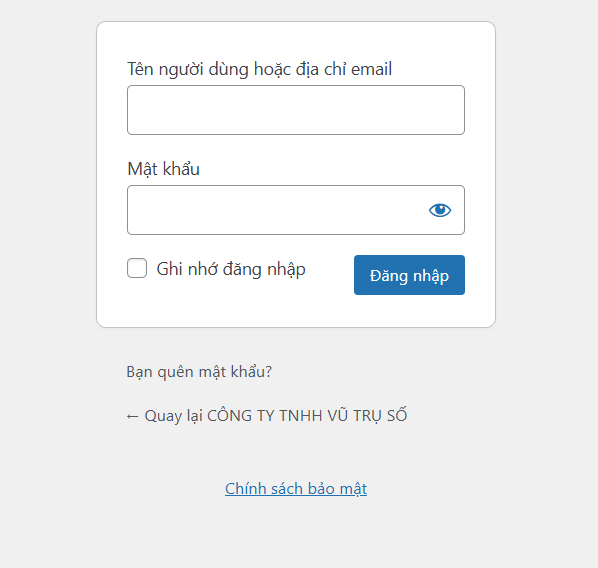Image resolution: width=598 pixels, height=568 pixels.
Task: Click the Mật khẩu label above the field
Action: coord(164,169)
